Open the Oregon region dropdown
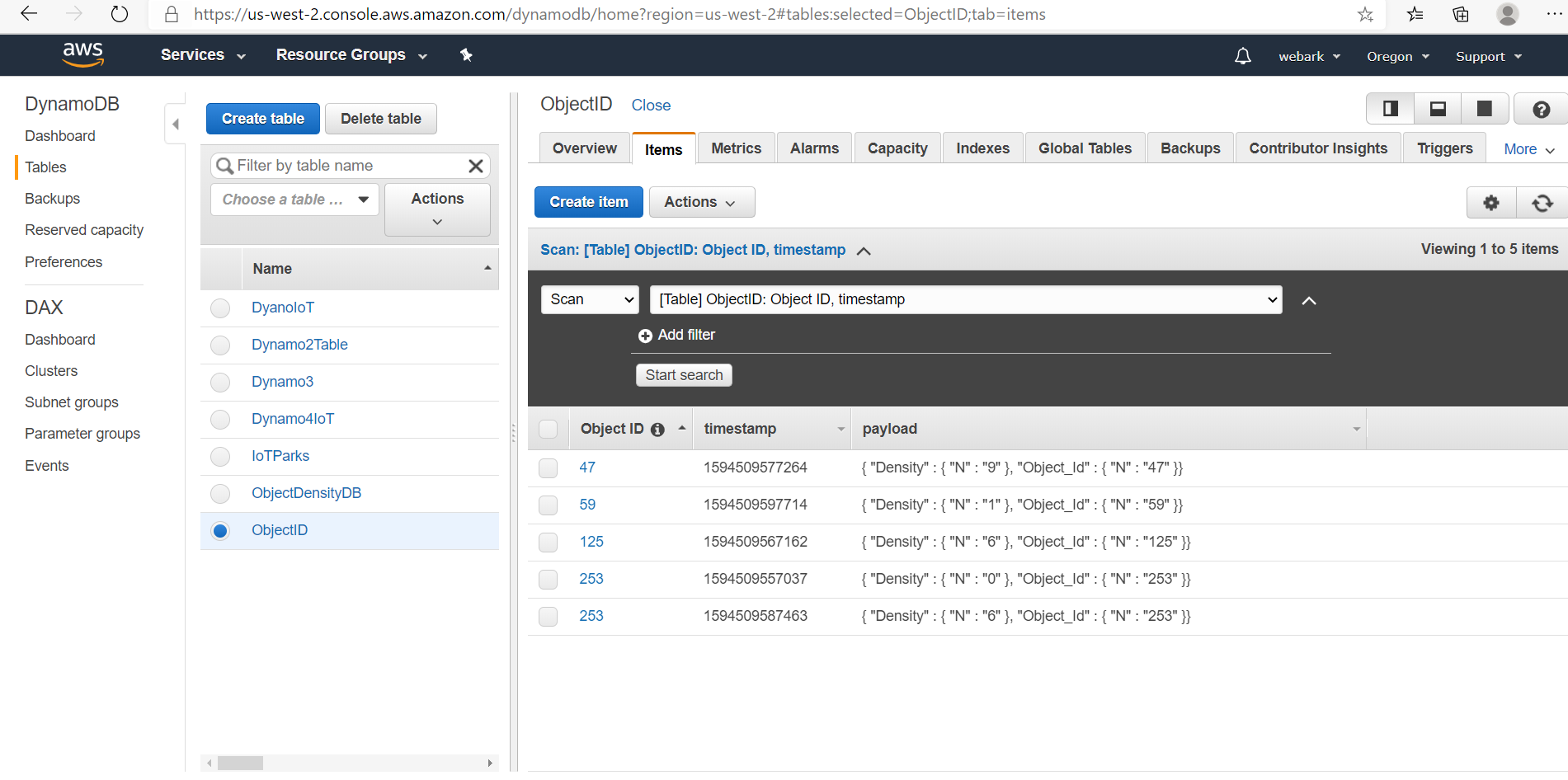This screenshot has width=1568, height=780. pyautogui.click(x=1397, y=56)
